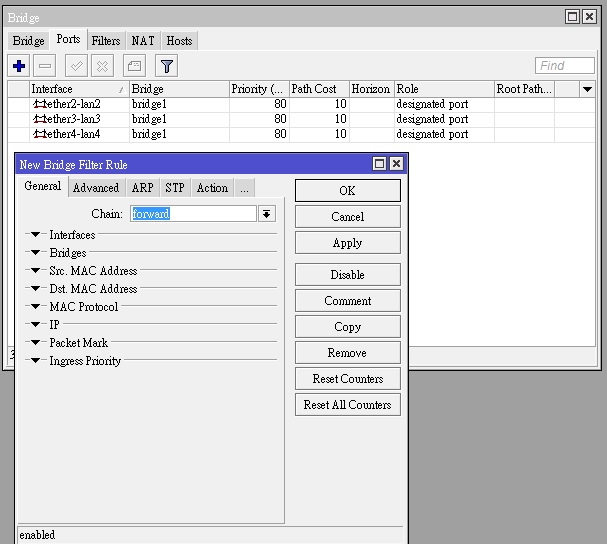Click the Find search field
Viewport: 607px width, 544px height.
tap(565, 65)
